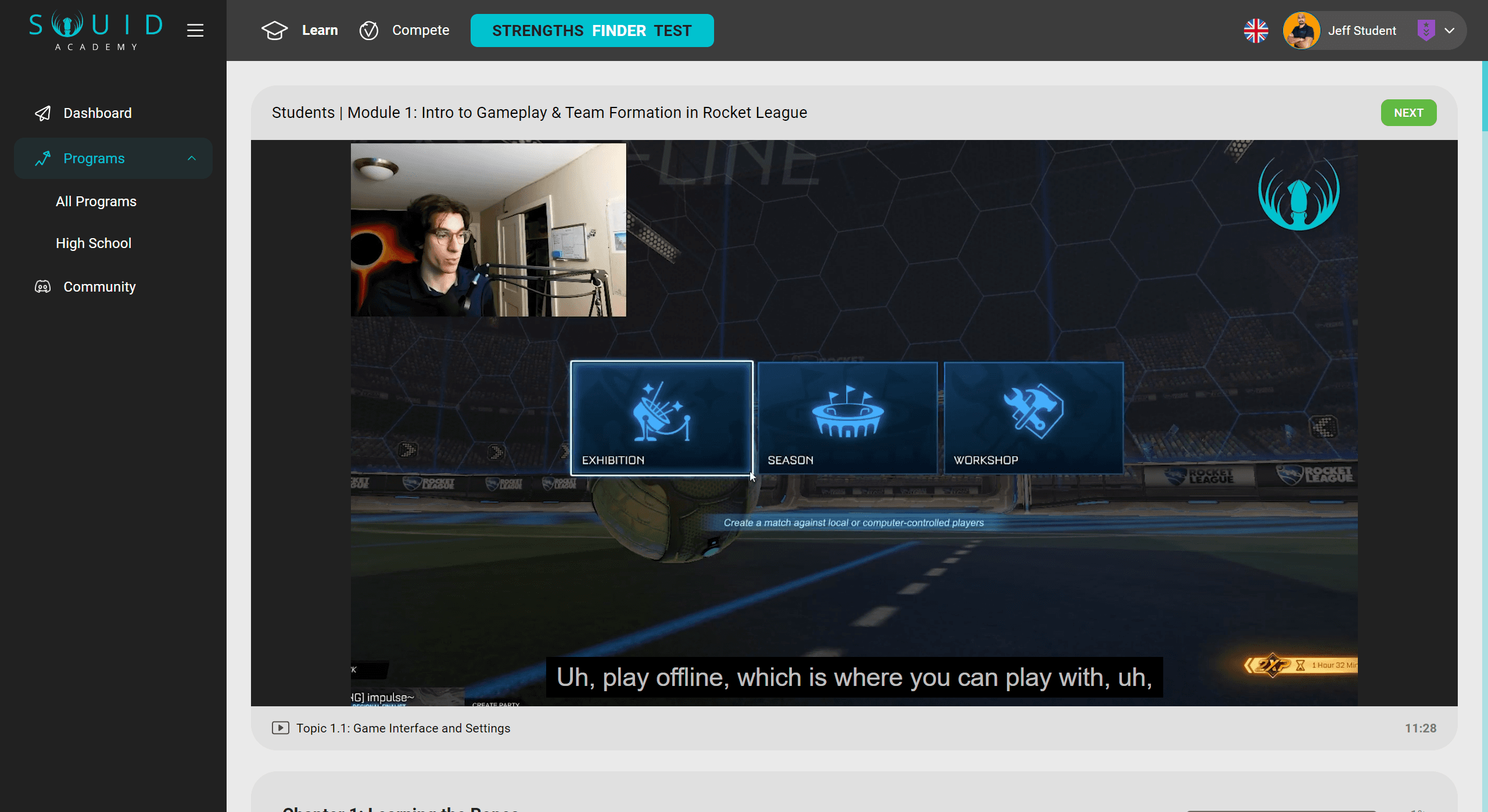The height and width of the screenshot is (812, 1488).
Task: Open Topic 1.1: Game Interface and Settings
Action: pos(403,728)
